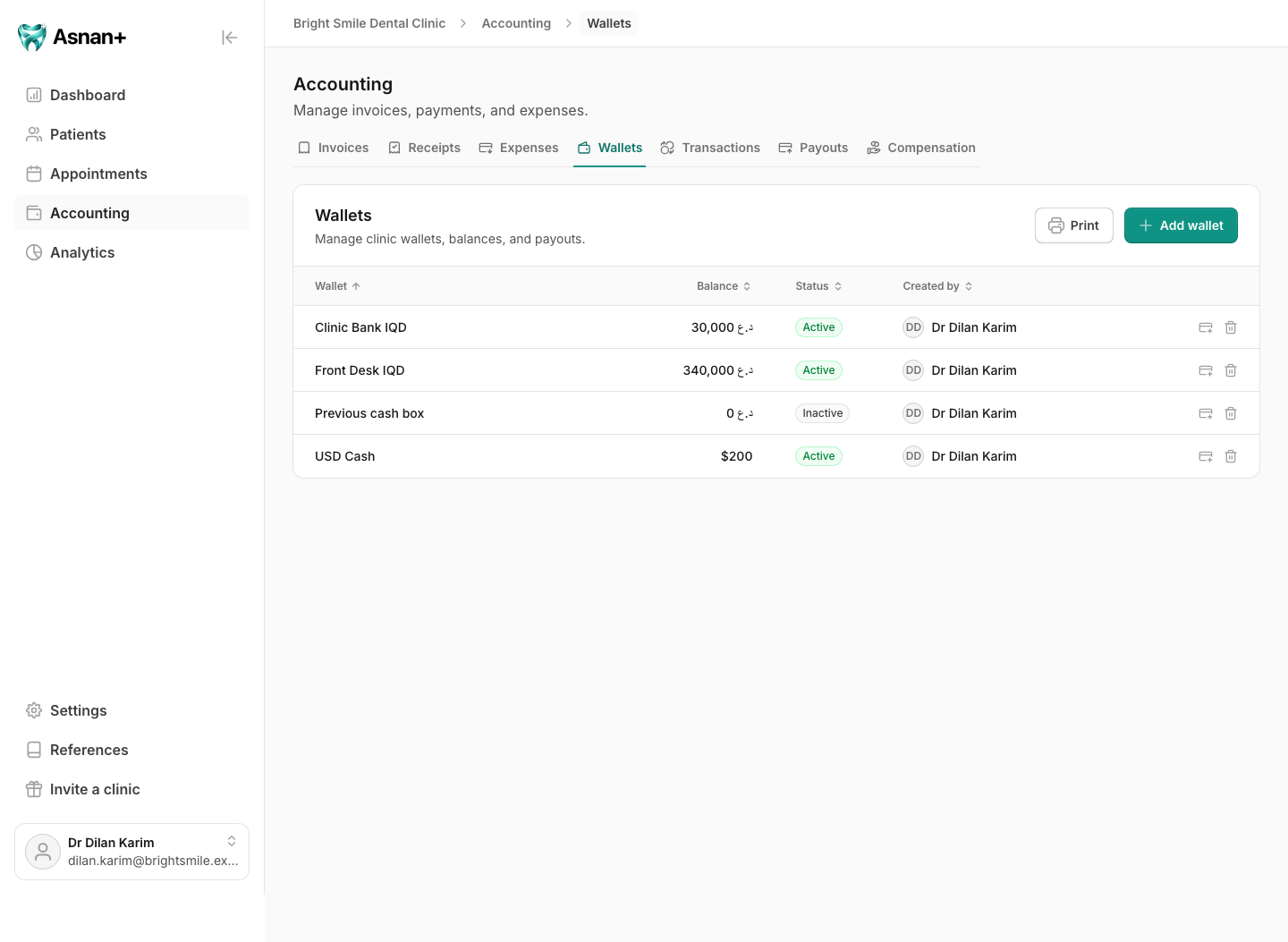Switch to the Invoices tab

click(333, 148)
